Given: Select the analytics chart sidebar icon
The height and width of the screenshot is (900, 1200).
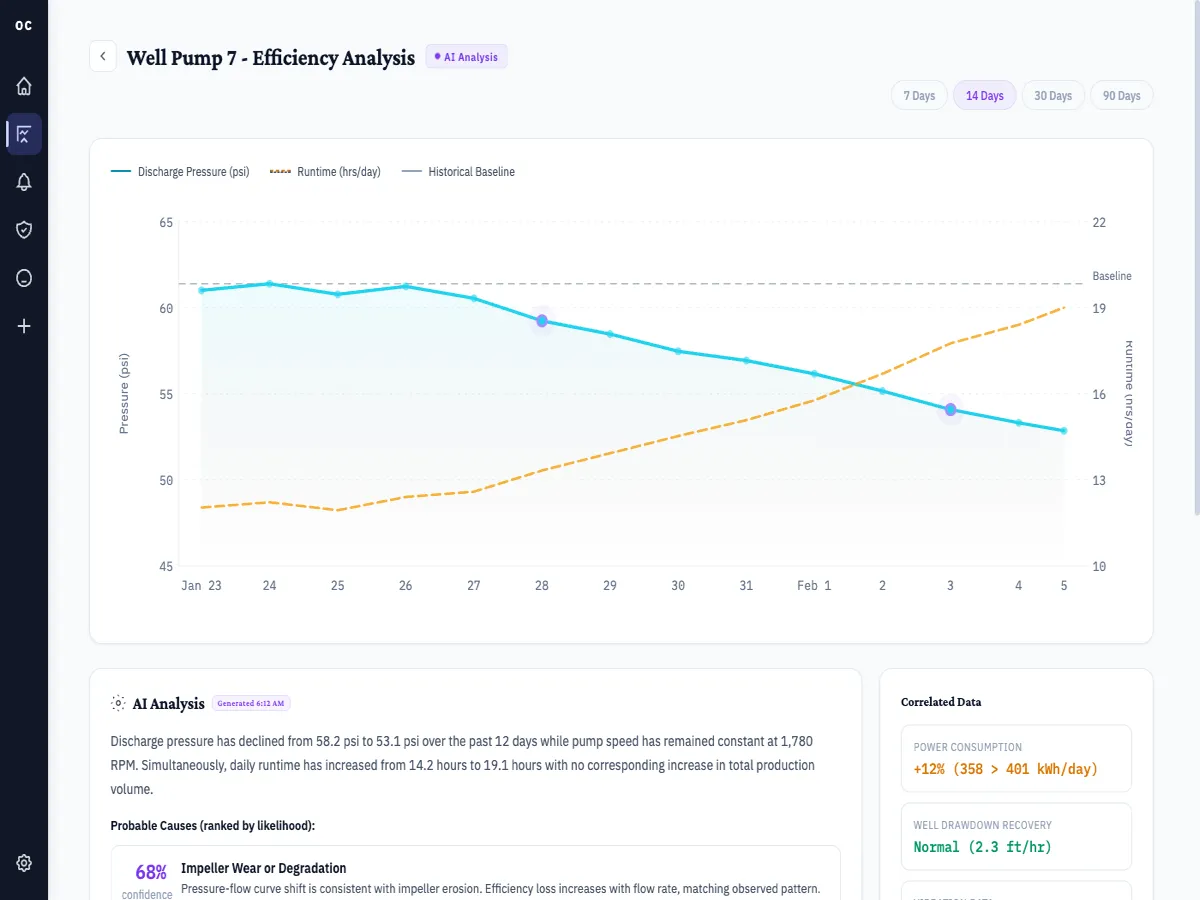Looking at the screenshot, I should tap(24, 134).
